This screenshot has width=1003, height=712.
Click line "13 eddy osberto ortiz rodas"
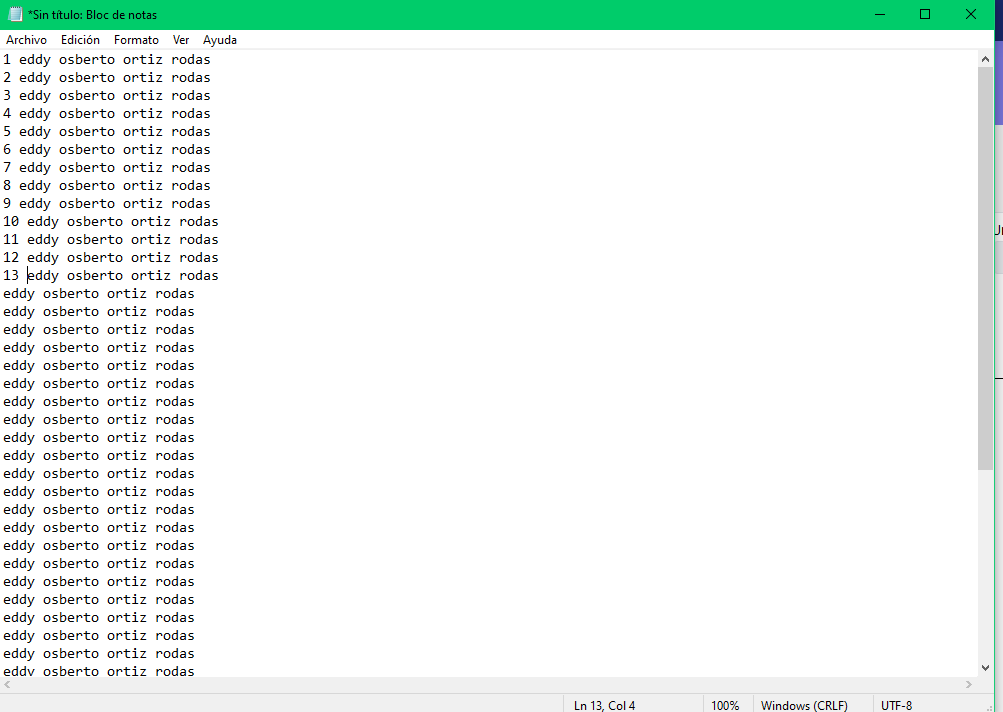point(111,275)
